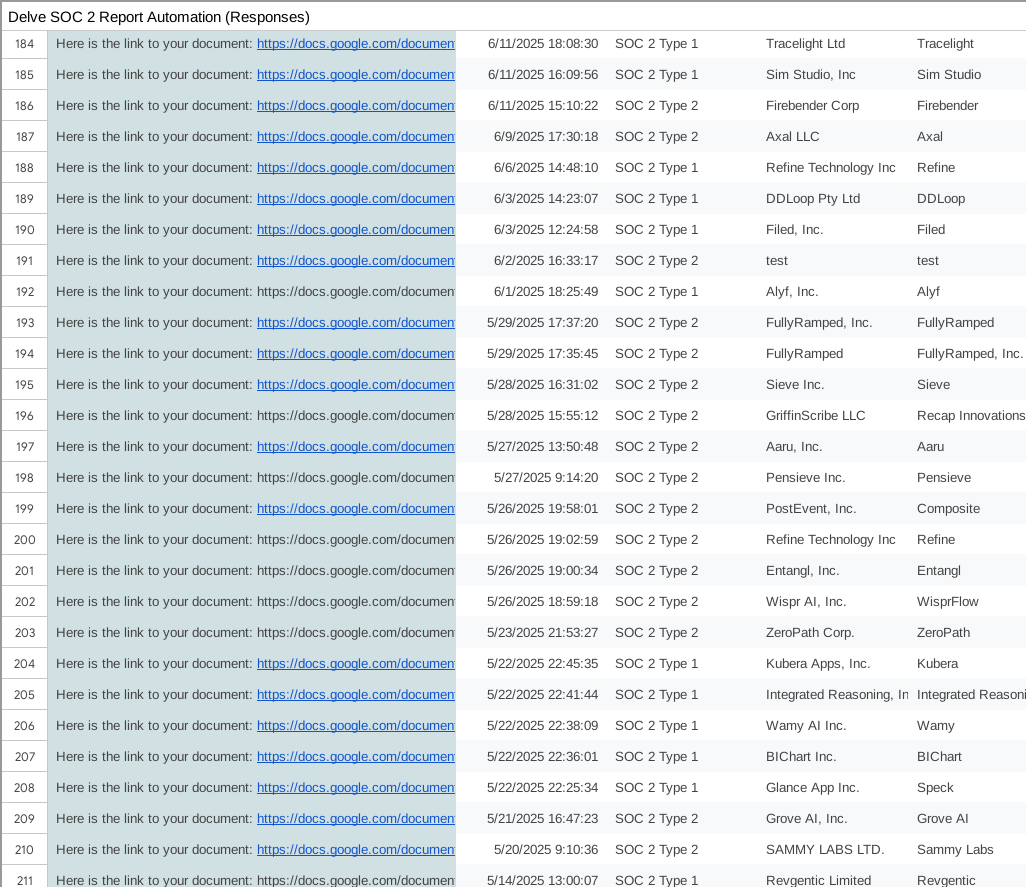This screenshot has width=1026, height=887.
Task: Select cell 'Filed, Inc.'
Action: pyautogui.click(x=794, y=230)
